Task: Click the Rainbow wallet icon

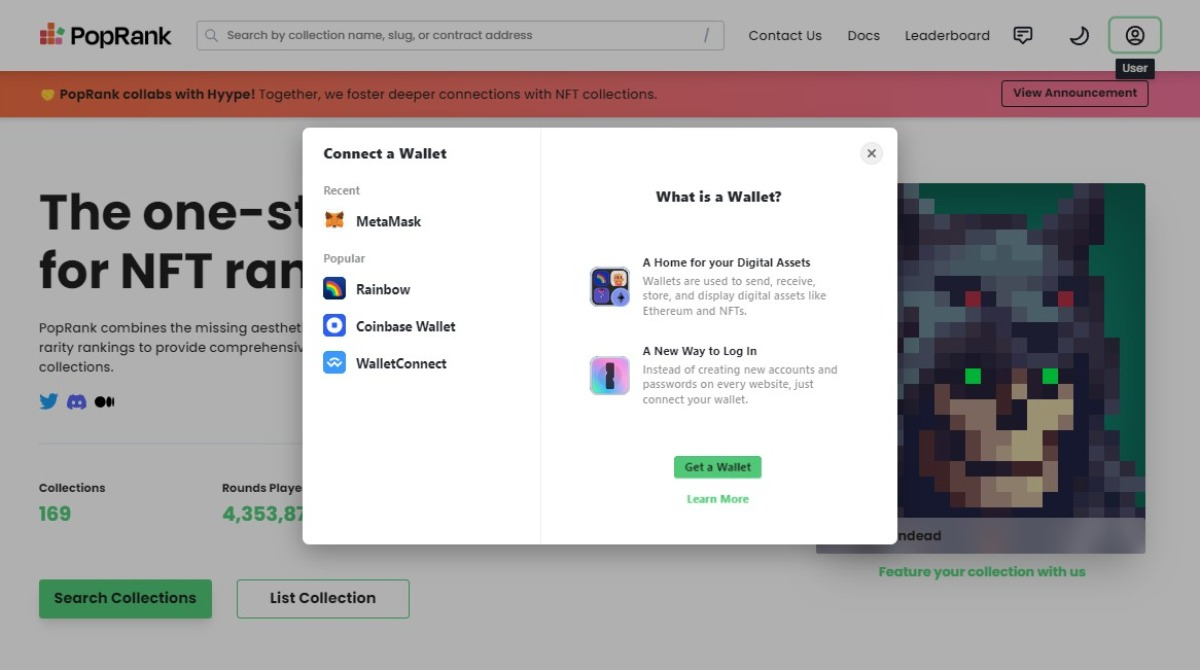Action: 334,289
